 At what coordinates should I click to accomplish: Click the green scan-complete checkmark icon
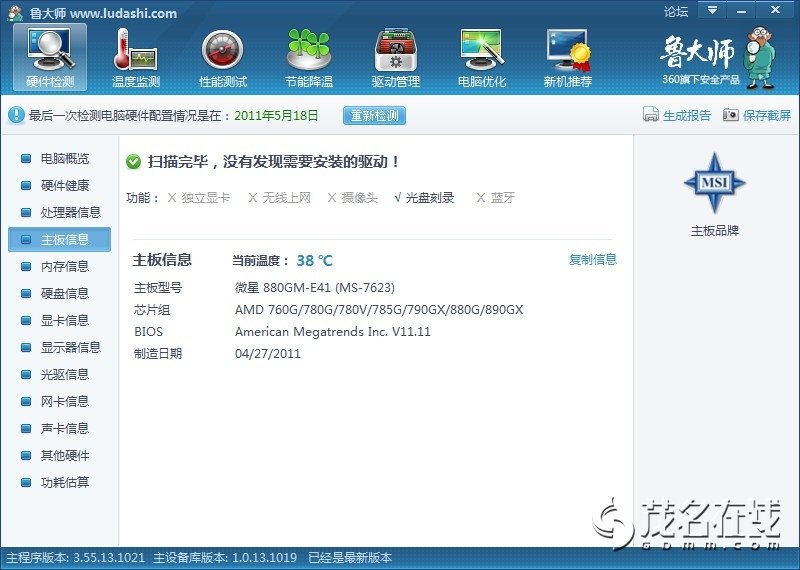point(133,162)
